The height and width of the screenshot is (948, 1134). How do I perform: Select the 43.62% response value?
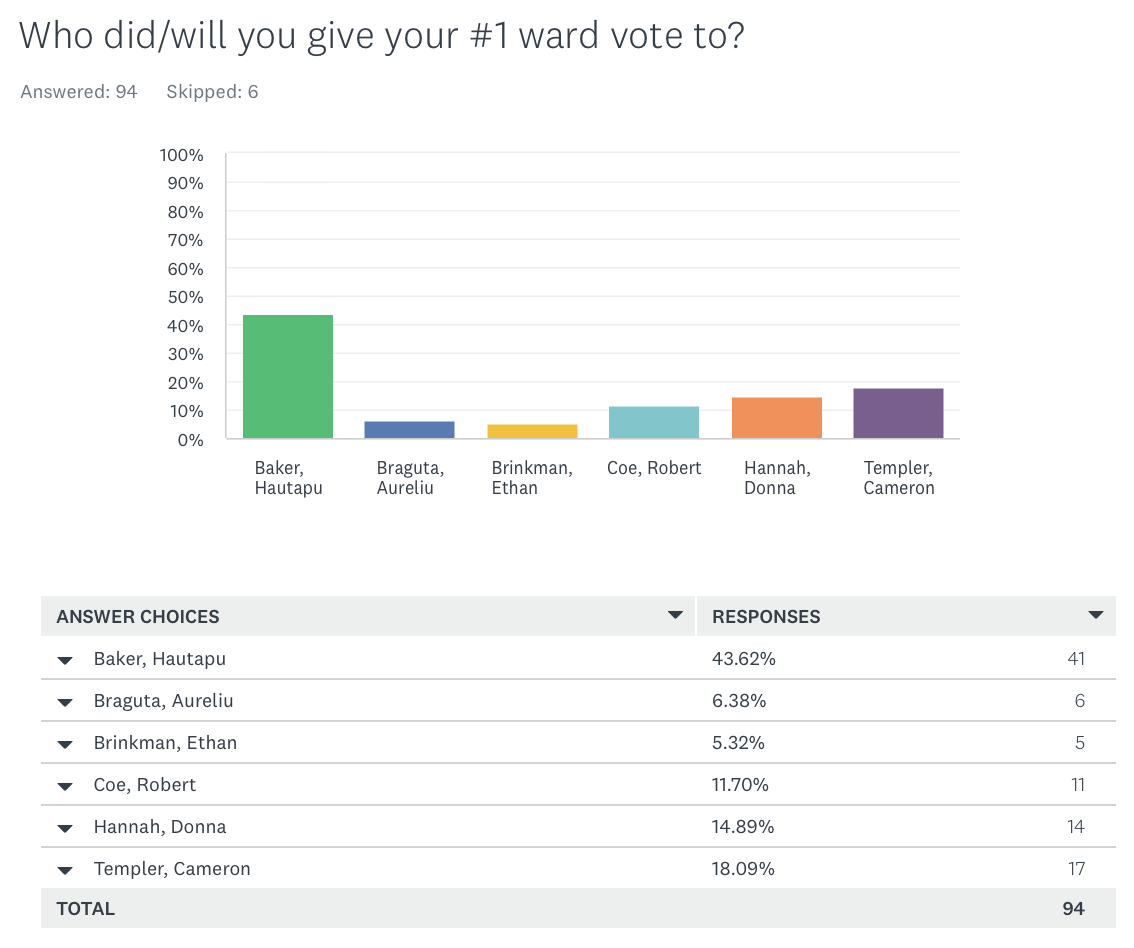click(744, 659)
